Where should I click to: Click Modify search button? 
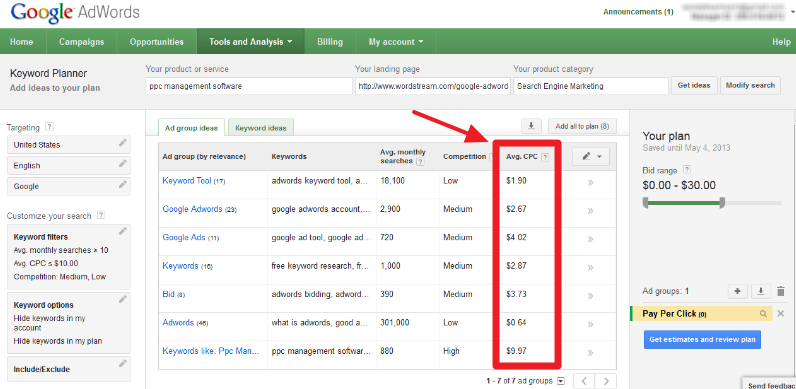tap(750, 85)
